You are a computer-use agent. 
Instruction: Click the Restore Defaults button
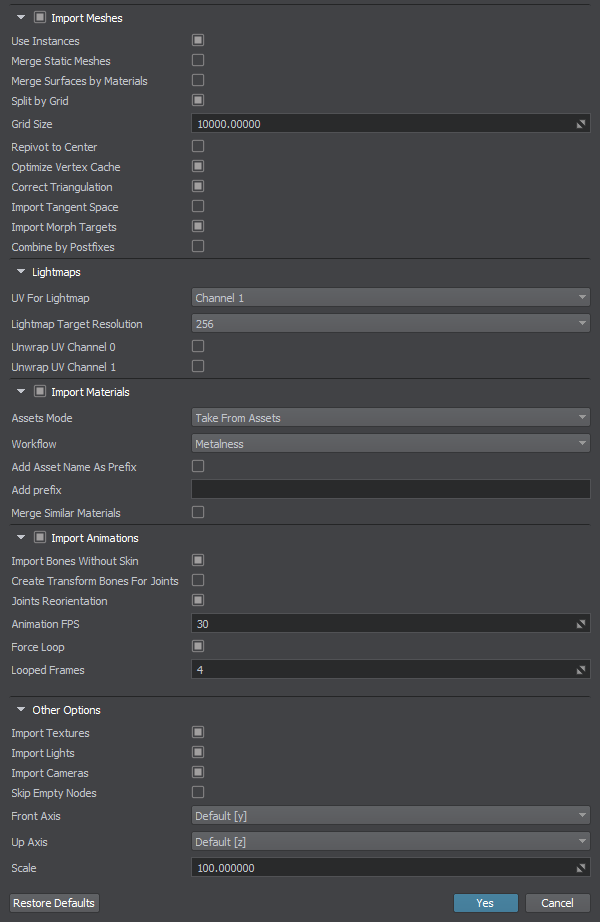point(54,903)
